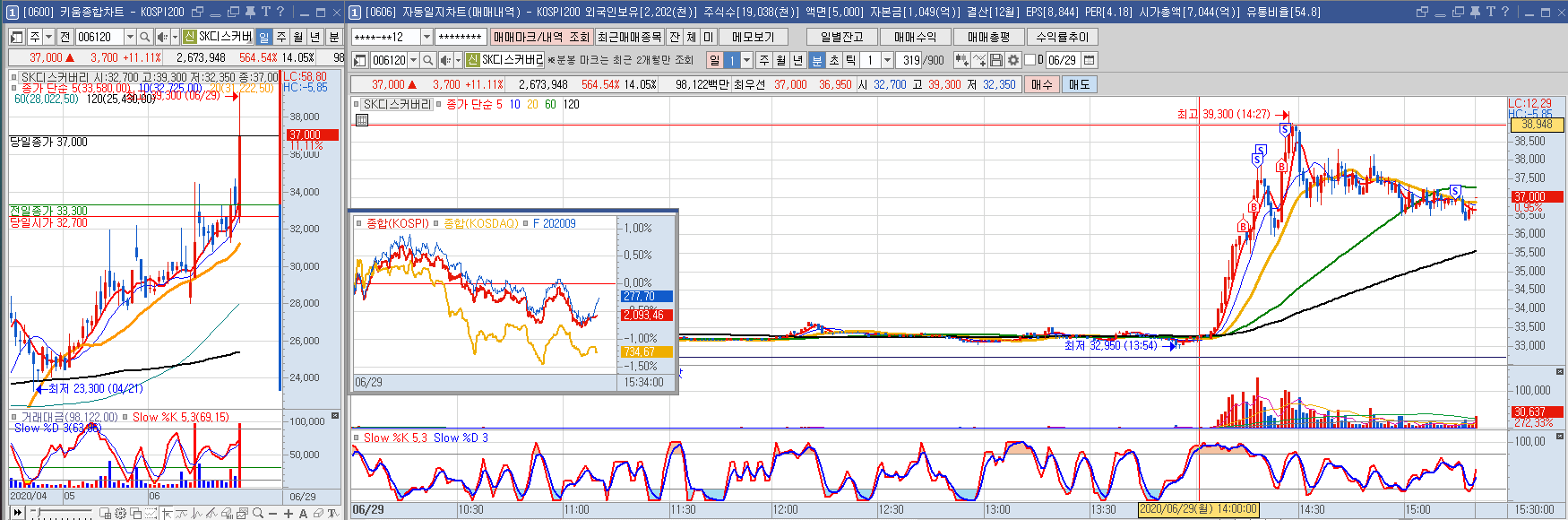
Task: Open 매매수익 tab
Action: 916,37
